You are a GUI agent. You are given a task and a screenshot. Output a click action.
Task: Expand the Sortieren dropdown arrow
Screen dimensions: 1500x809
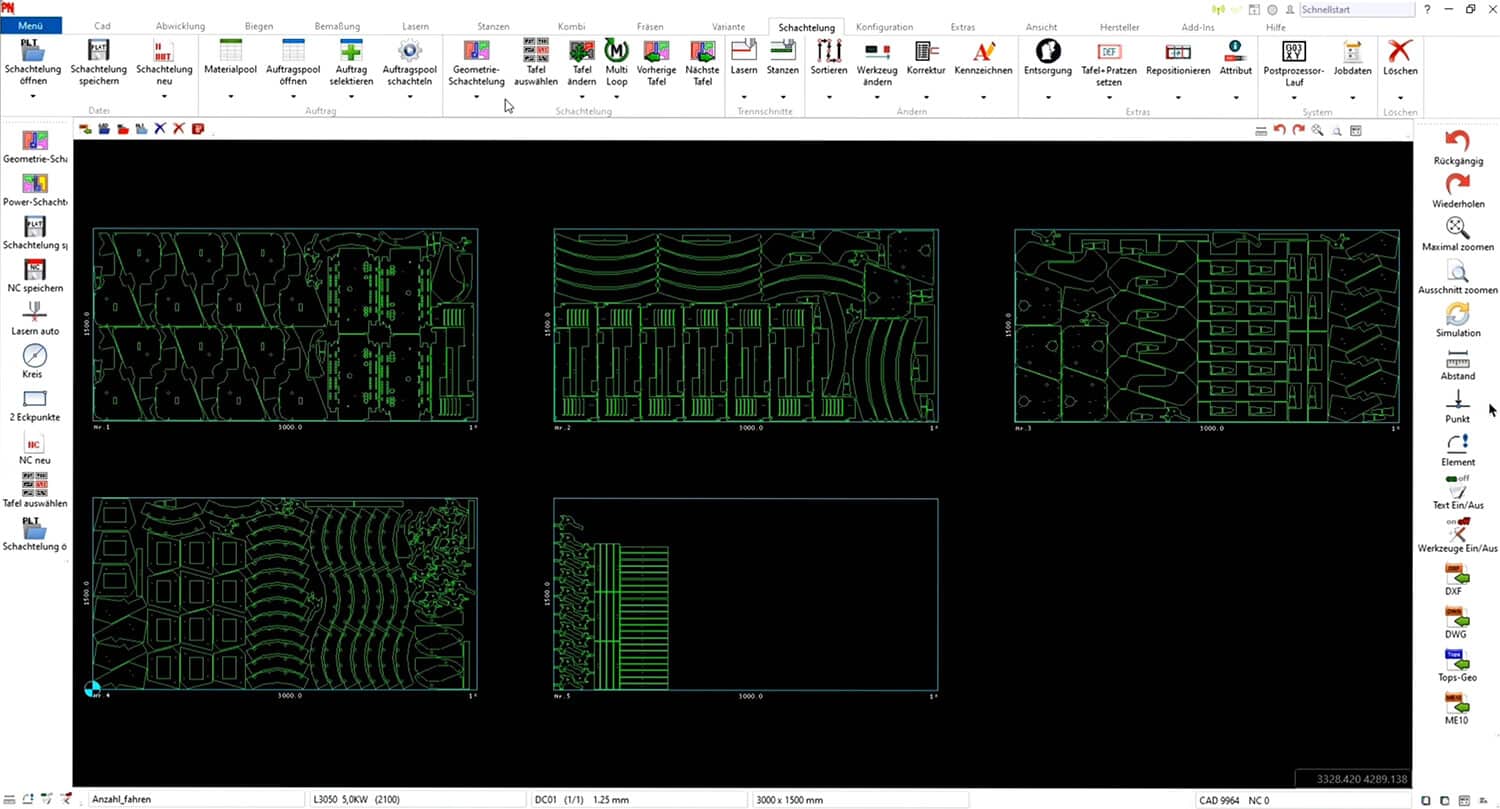(x=829, y=97)
